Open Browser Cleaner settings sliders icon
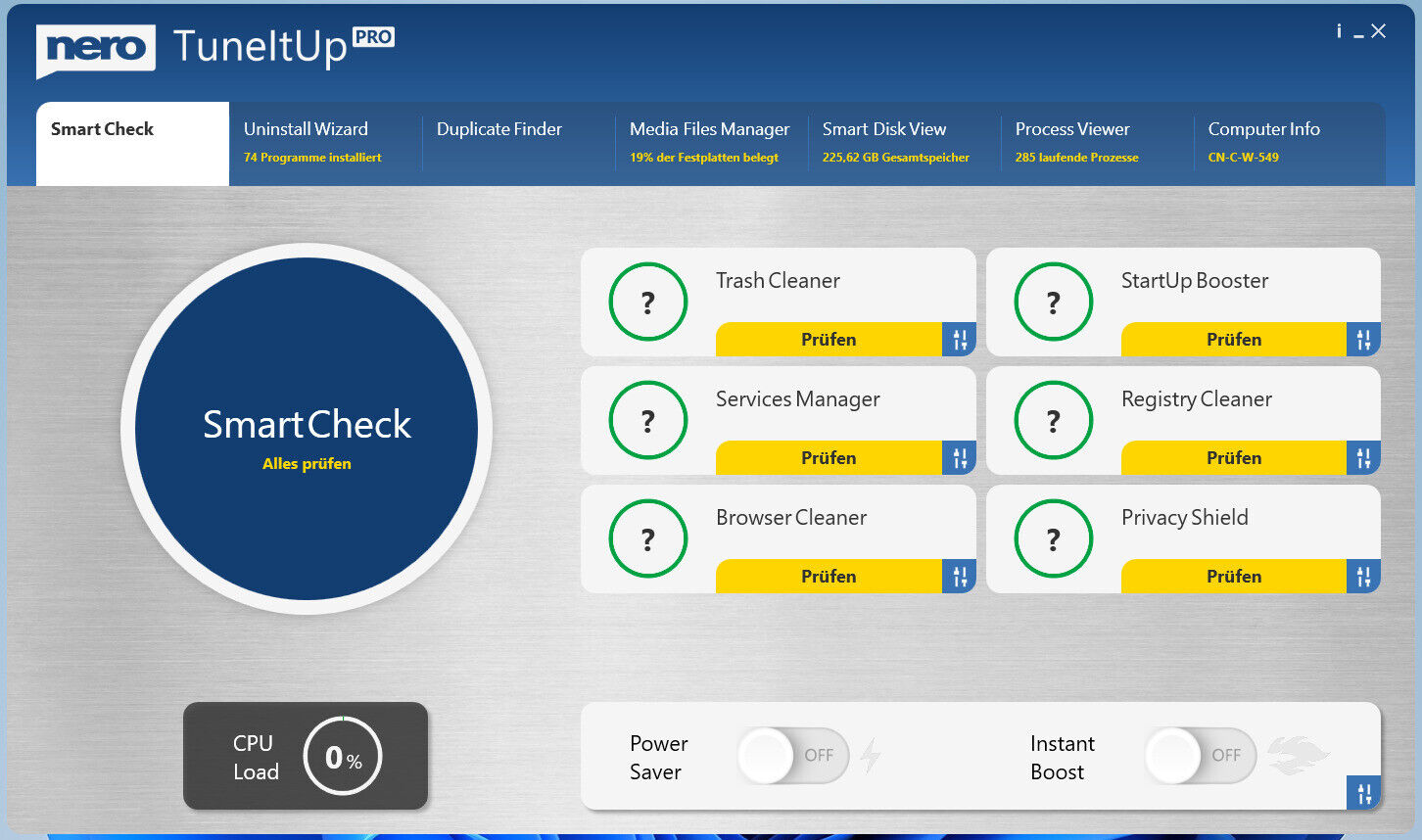Image resolution: width=1422 pixels, height=840 pixels. pyautogui.click(x=959, y=577)
